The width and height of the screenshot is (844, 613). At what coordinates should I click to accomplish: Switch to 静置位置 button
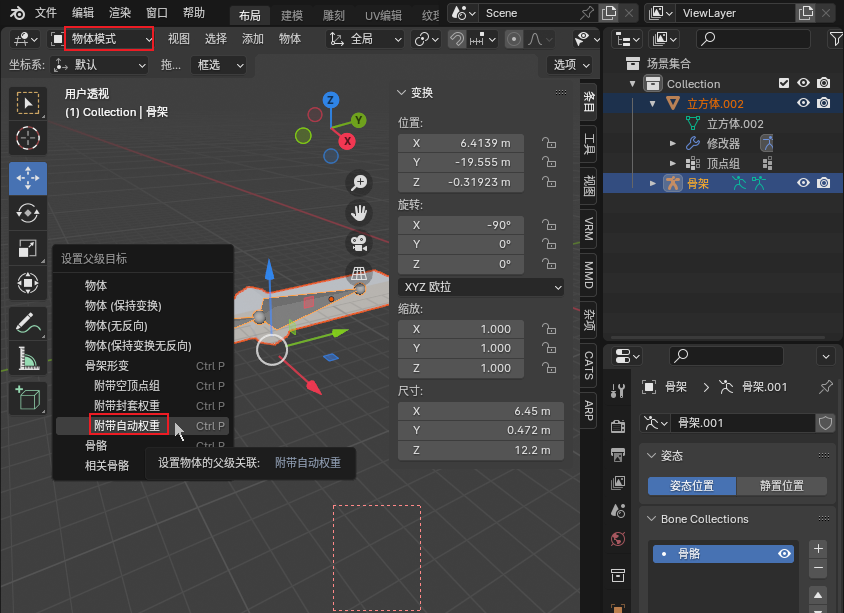click(x=781, y=486)
